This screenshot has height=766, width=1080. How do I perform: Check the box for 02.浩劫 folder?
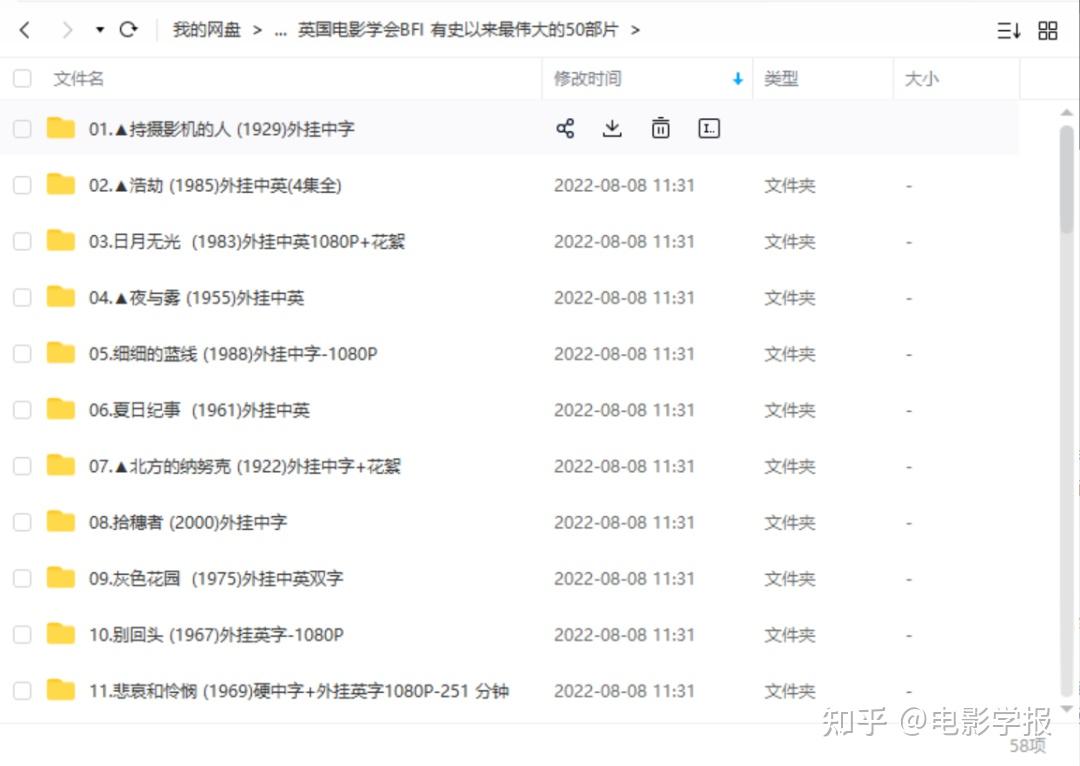22,185
